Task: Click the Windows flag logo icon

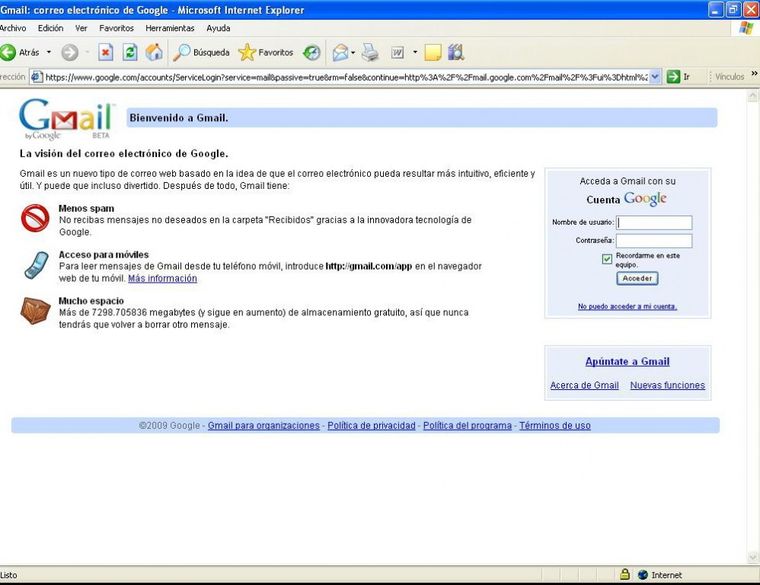Action: (x=745, y=28)
